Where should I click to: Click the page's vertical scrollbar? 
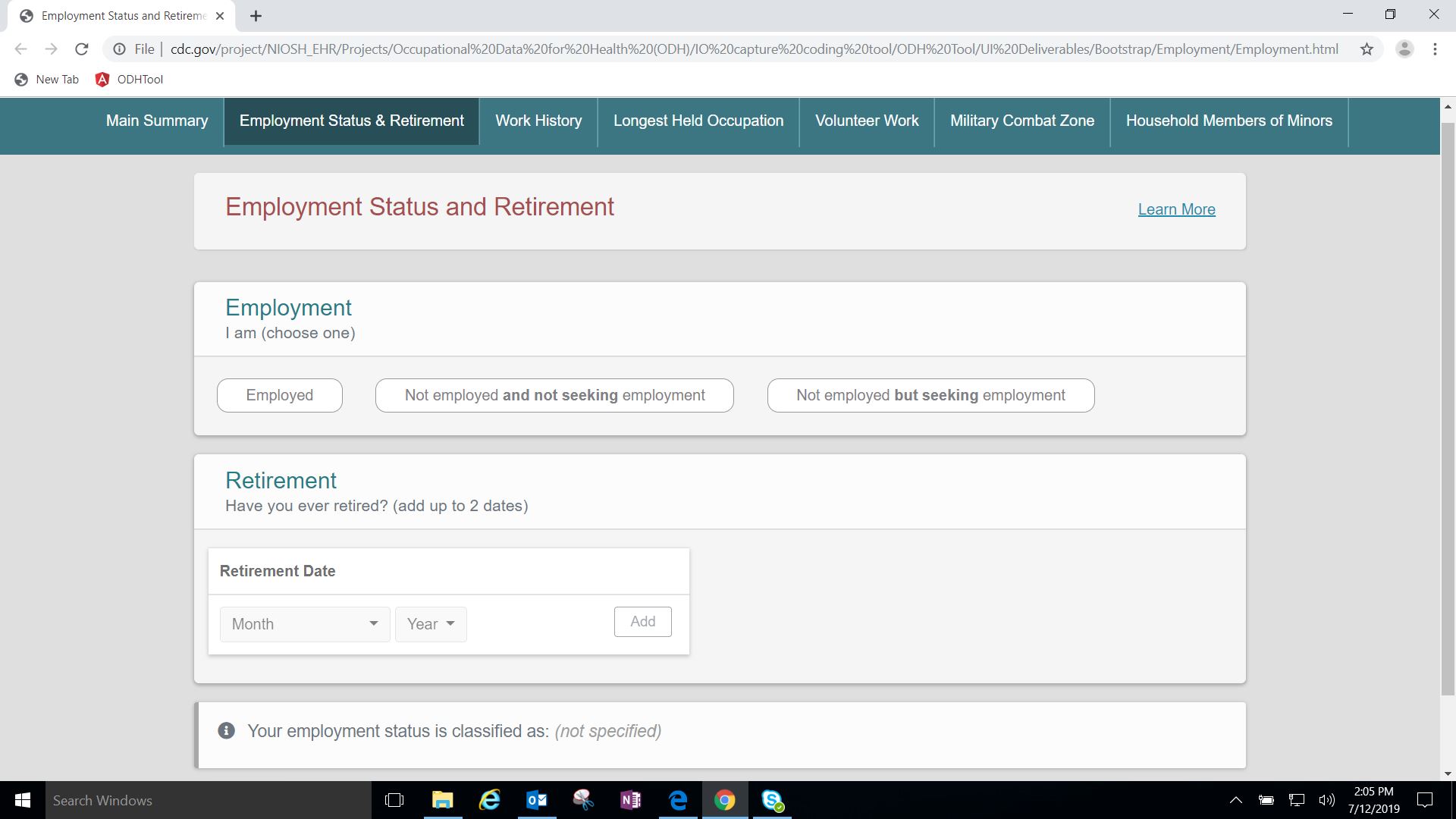(x=1448, y=409)
